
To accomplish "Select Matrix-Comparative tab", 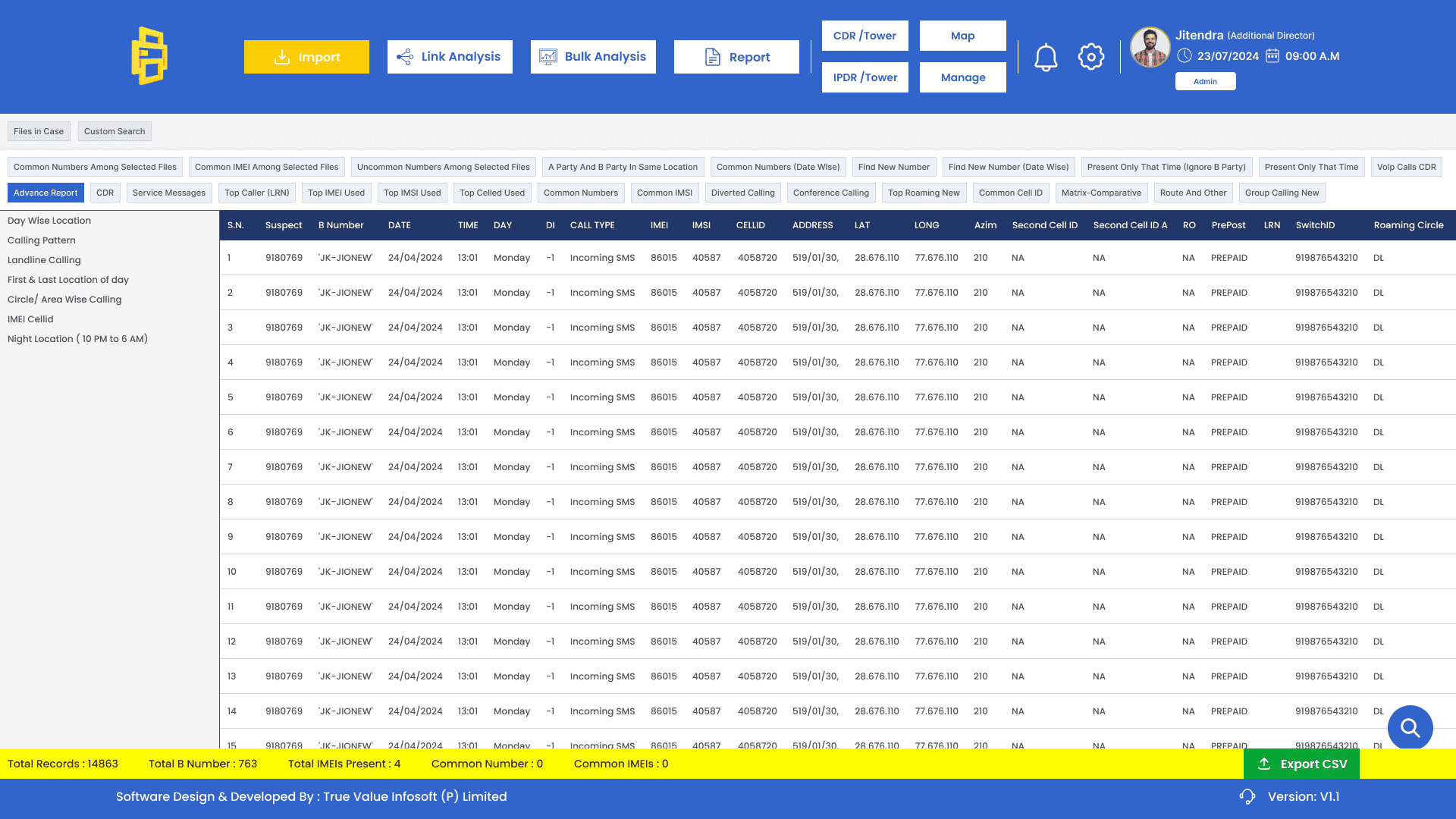I will [1101, 193].
